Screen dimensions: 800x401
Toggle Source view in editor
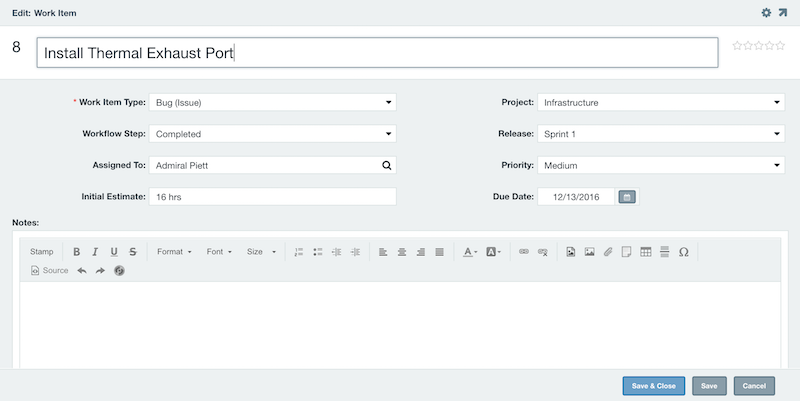pos(49,270)
